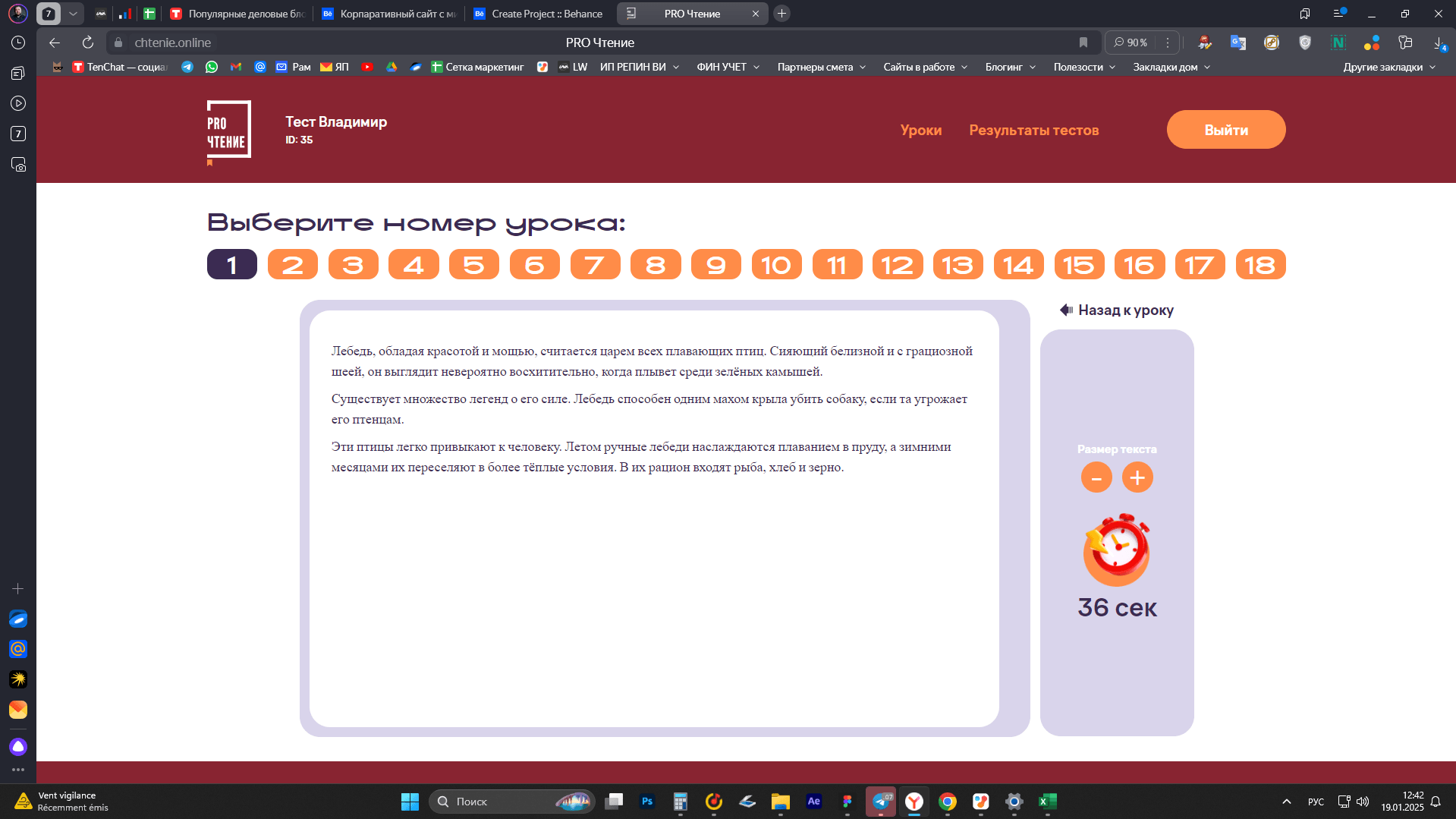Image resolution: width=1456 pixels, height=819 pixels.
Task: Show hidden system tray icons
Action: point(1287,802)
